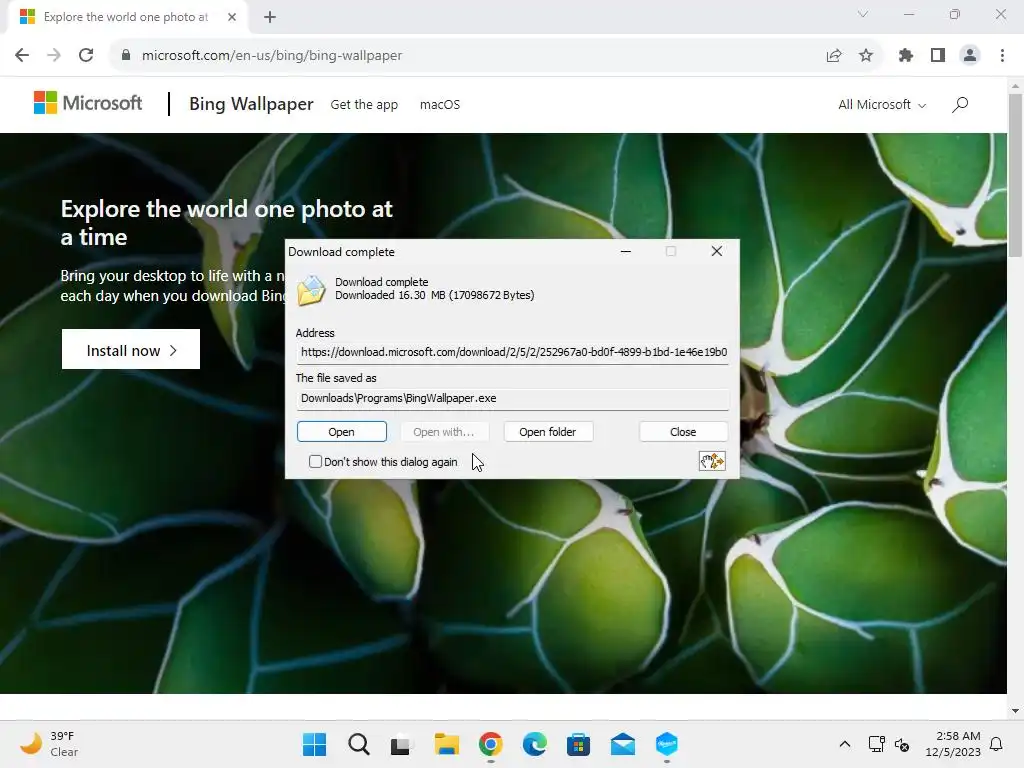The image size is (1024, 768).
Task: Share this page via the share icon
Action: tap(833, 56)
